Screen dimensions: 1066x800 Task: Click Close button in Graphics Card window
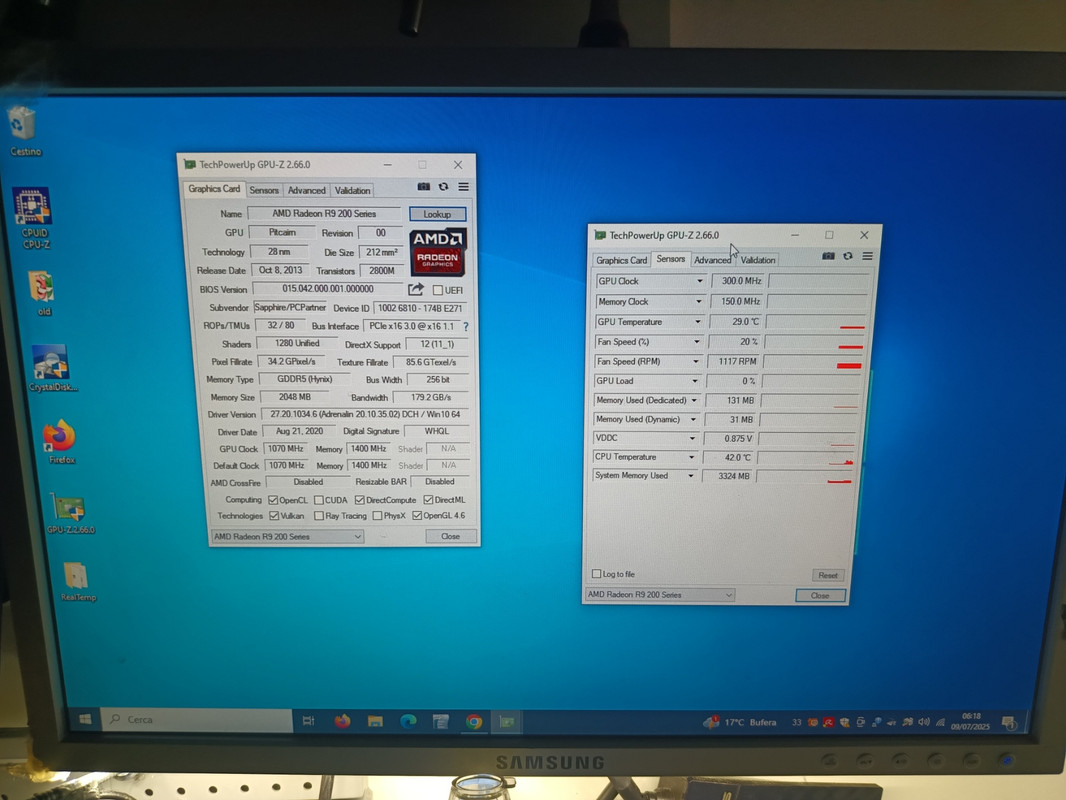[450, 536]
